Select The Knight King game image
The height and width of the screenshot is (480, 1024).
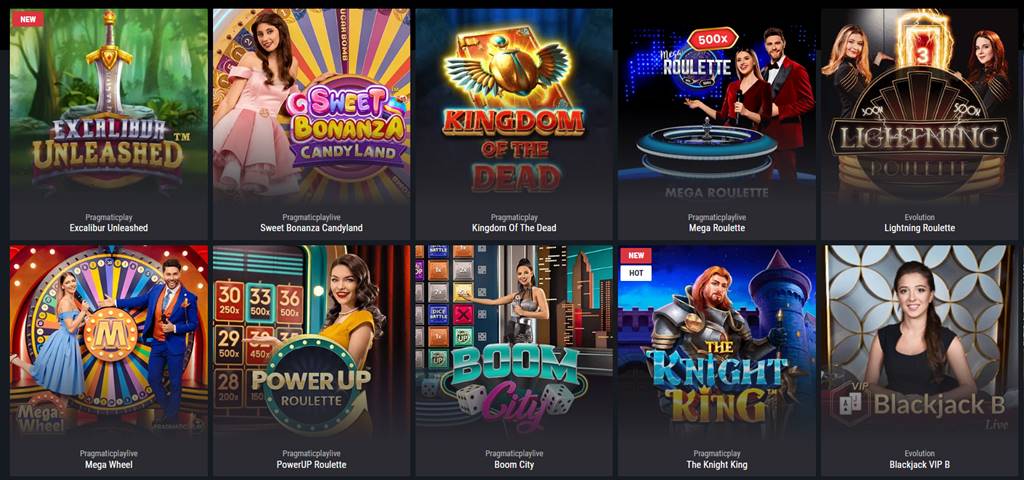coord(717,344)
